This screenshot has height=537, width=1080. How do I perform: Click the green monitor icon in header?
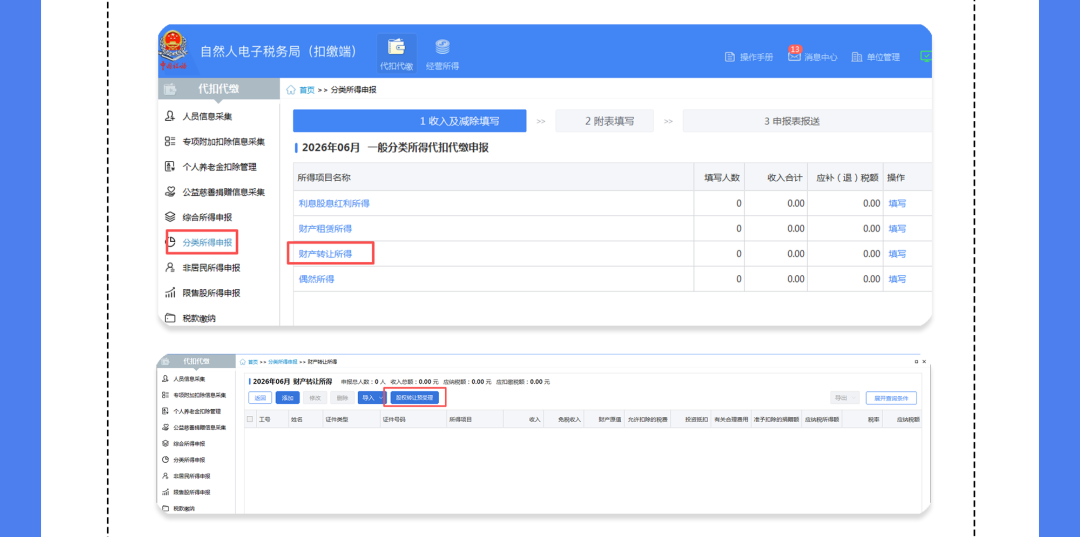pos(926,56)
